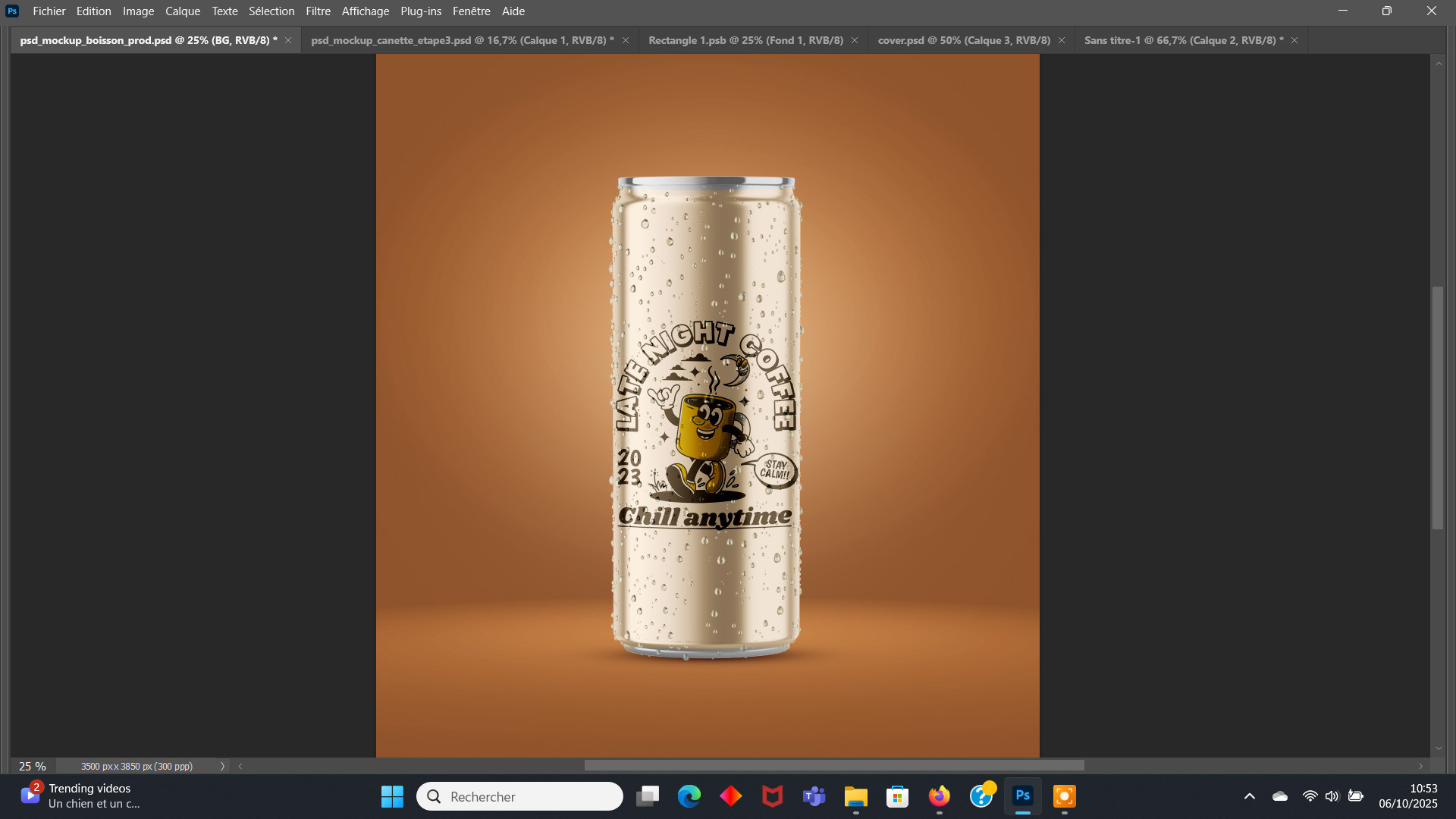Open Microsoft Teams from the taskbar
The image size is (1456, 819).
814,796
